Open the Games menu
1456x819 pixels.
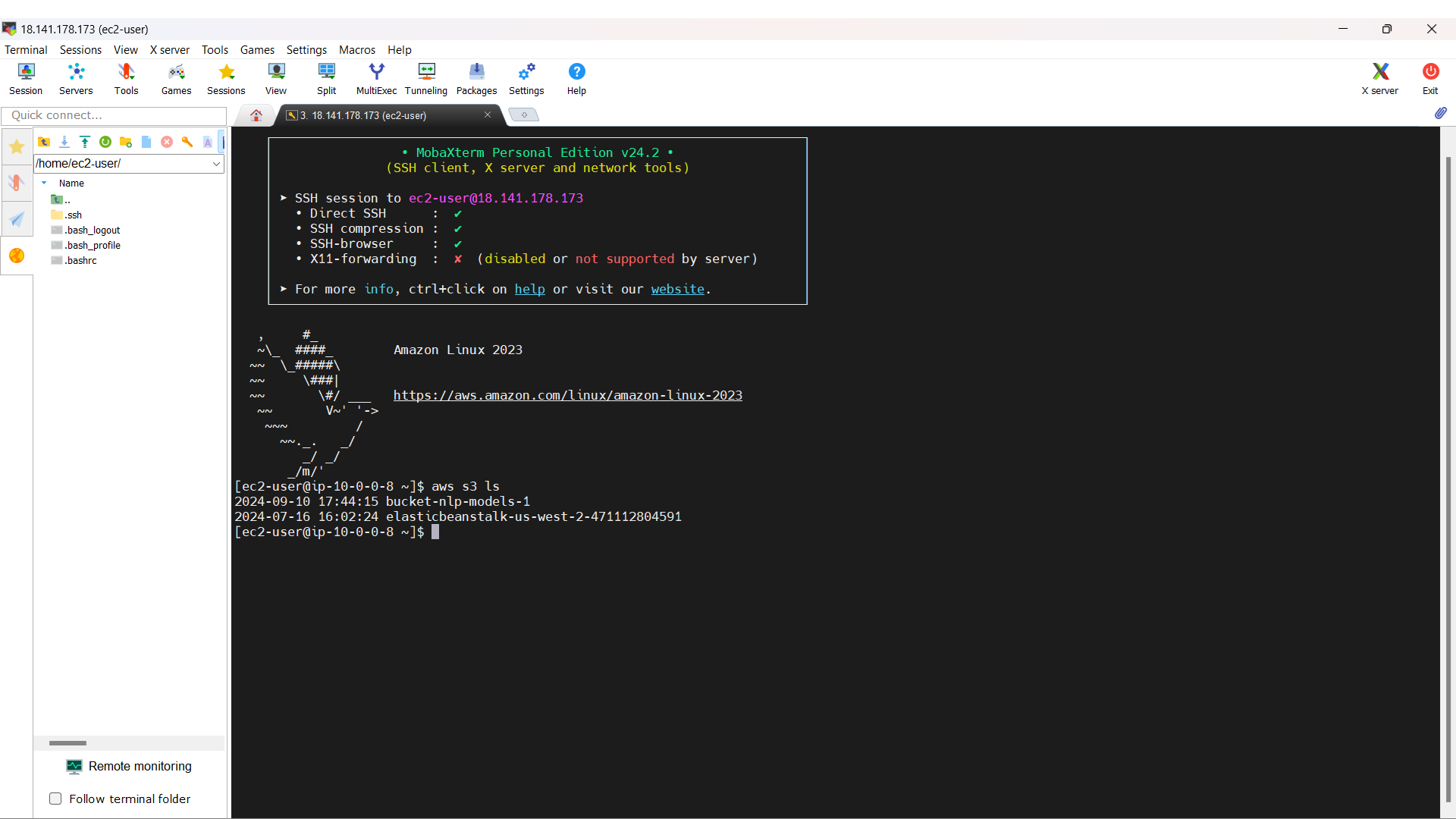(x=257, y=50)
